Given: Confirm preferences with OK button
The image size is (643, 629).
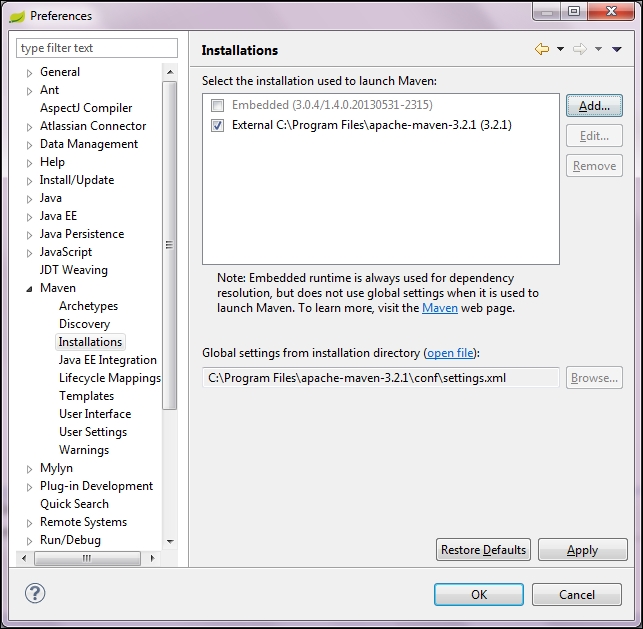Looking at the screenshot, I should coord(479,595).
